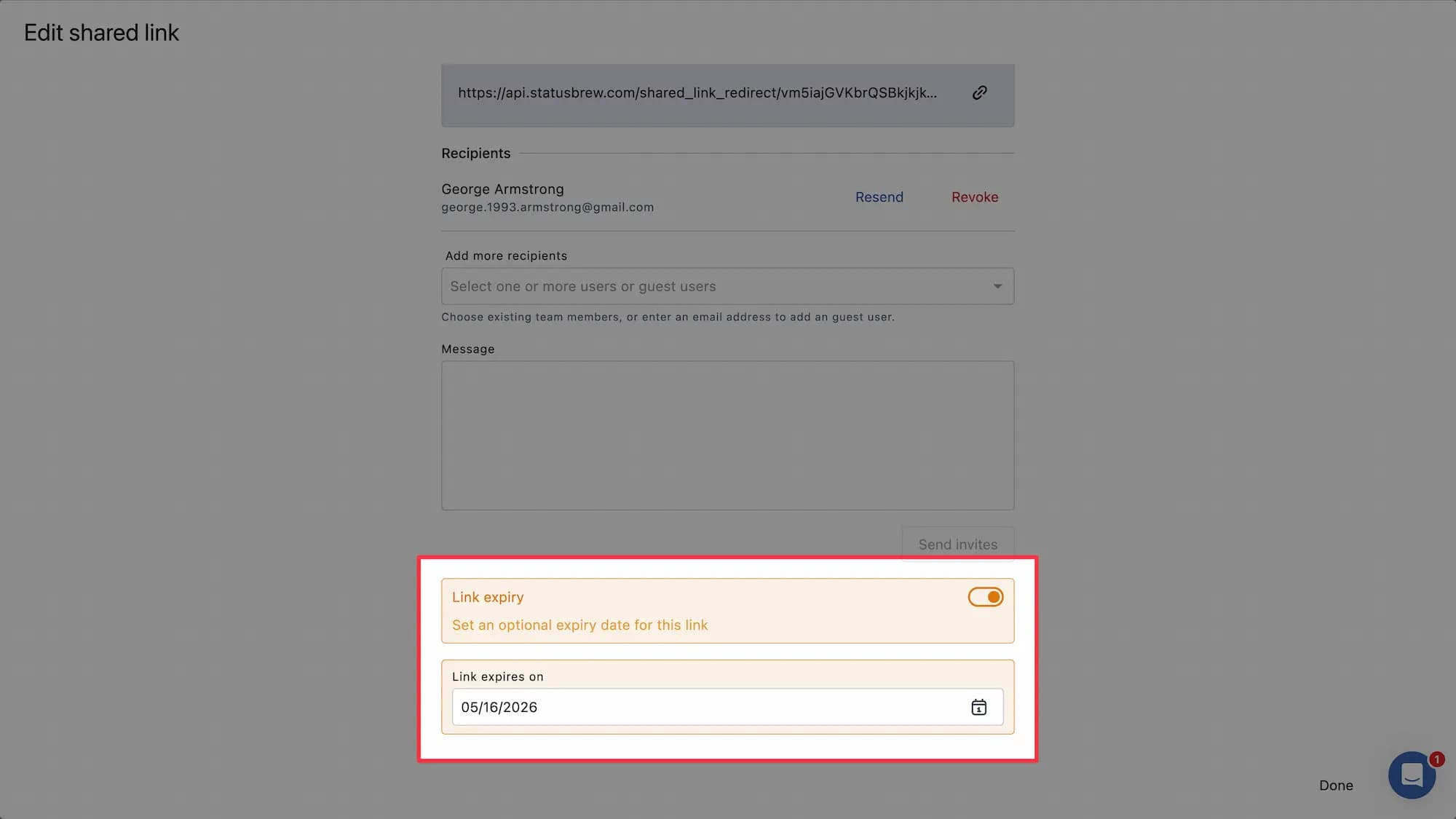Click the 'Add more recipients' label
Screen dimensions: 1456x819
[x=506, y=256]
